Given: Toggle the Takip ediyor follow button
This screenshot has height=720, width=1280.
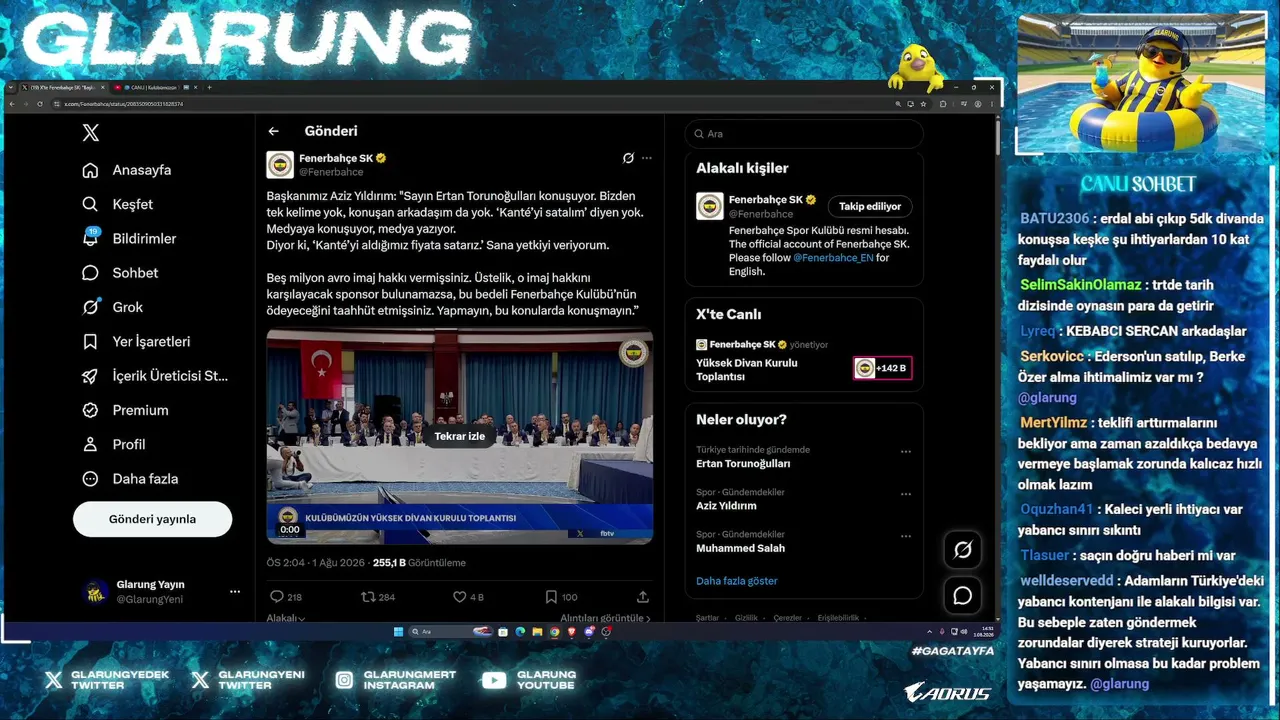Looking at the screenshot, I should 870,206.
